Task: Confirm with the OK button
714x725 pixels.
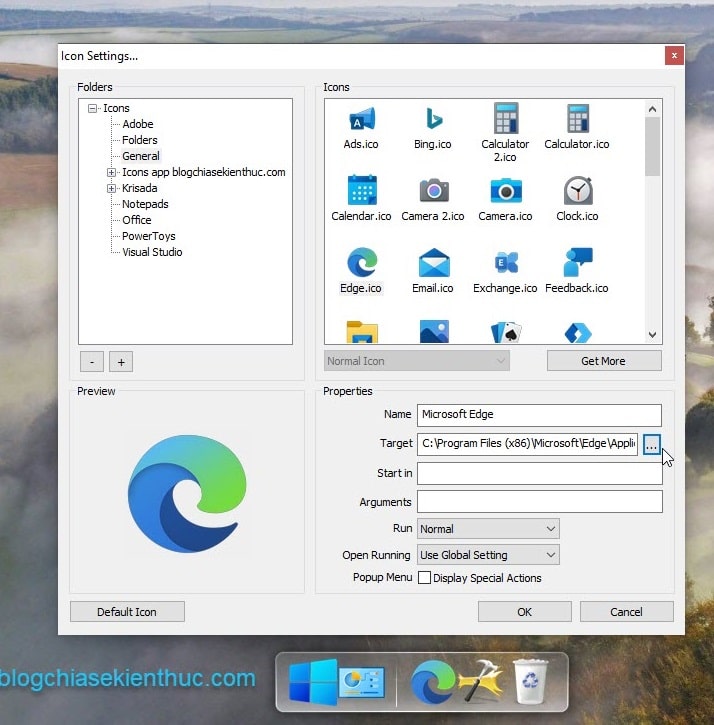Action: tap(525, 612)
